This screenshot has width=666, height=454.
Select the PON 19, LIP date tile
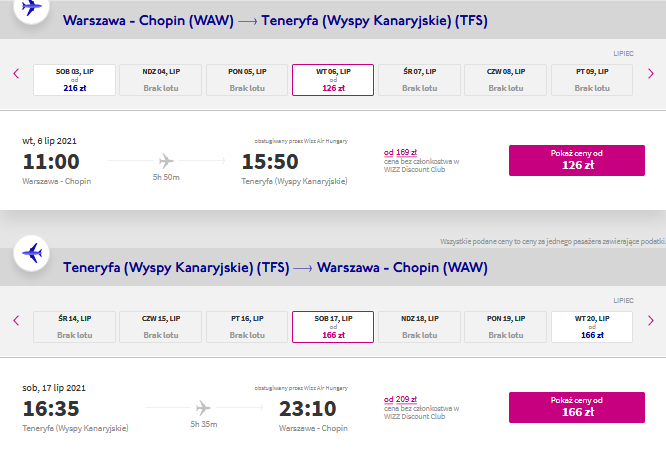tap(505, 327)
